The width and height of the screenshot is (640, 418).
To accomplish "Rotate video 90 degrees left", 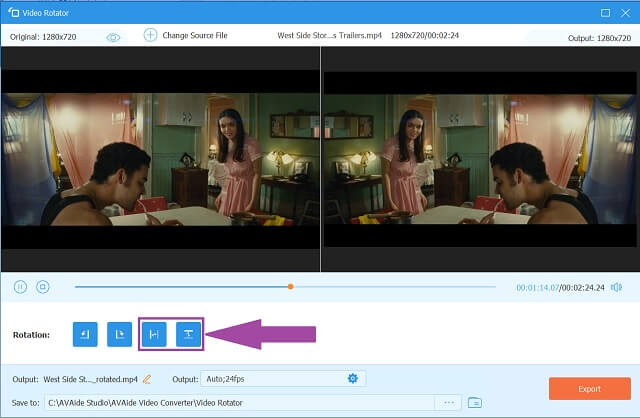I will pos(85,334).
